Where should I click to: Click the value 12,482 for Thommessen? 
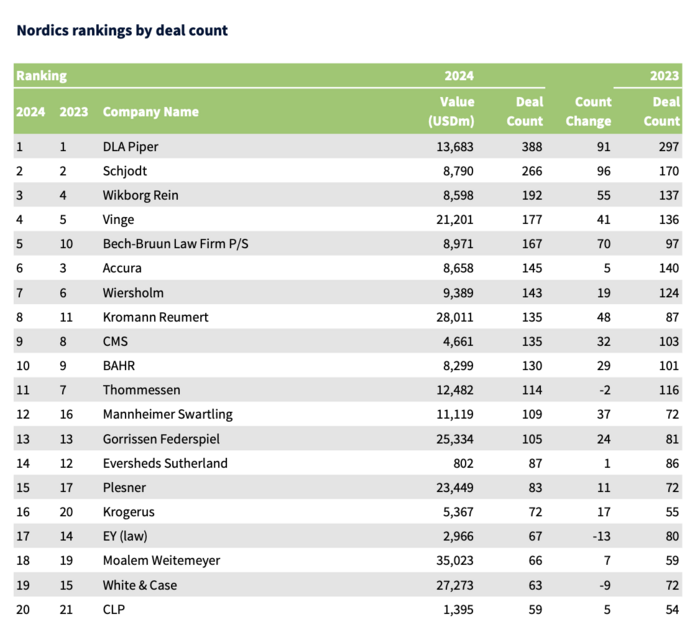(455, 390)
